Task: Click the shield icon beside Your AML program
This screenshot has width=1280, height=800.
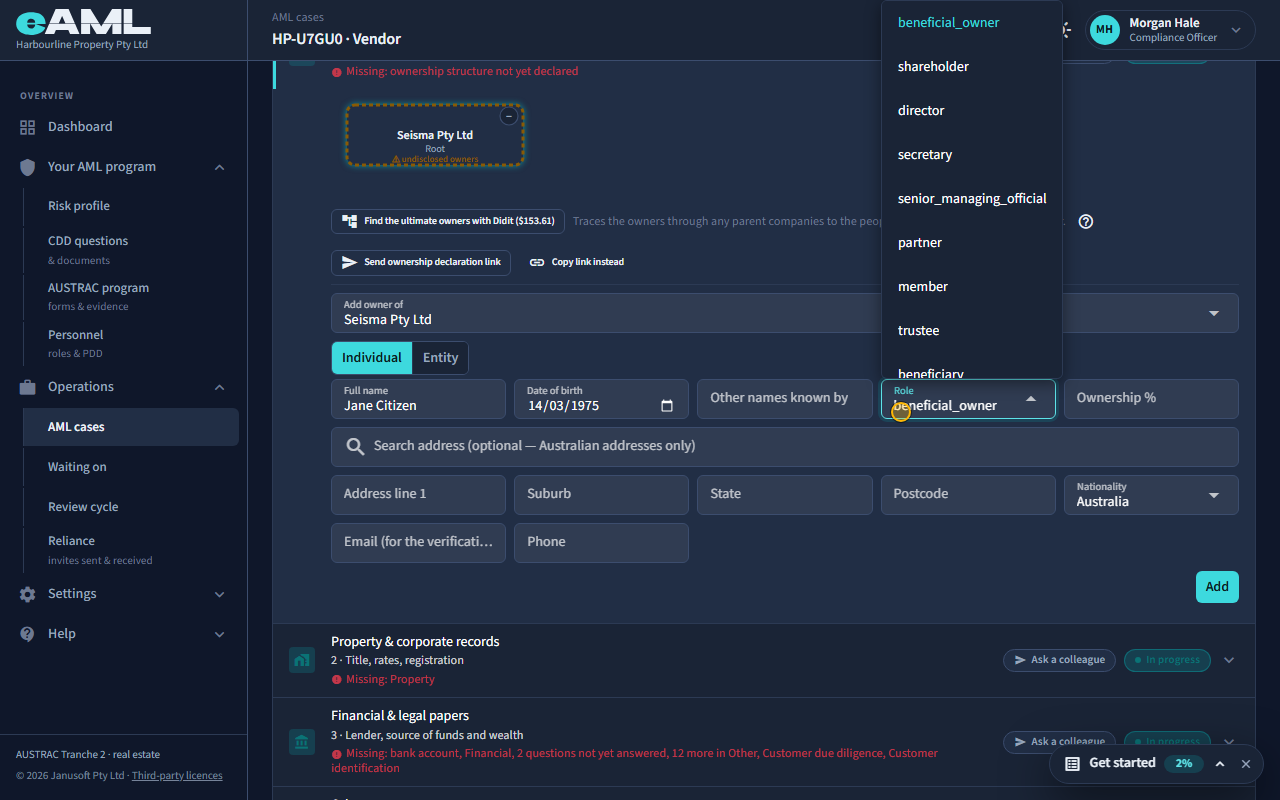Action: tap(28, 167)
